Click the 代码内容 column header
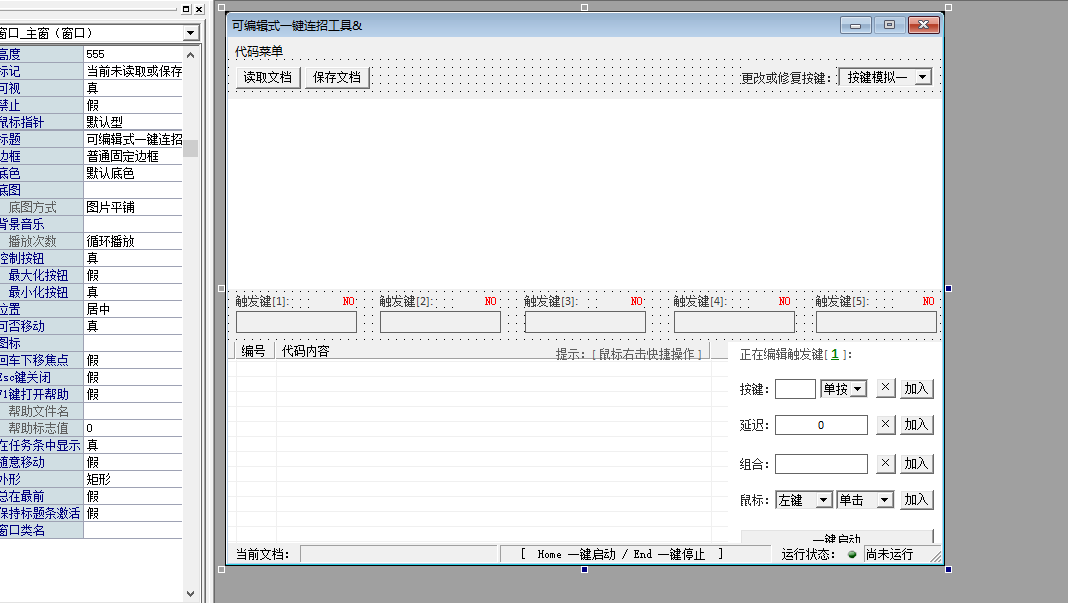This screenshot has width=1068, height=603. click(x=305, y=351)
